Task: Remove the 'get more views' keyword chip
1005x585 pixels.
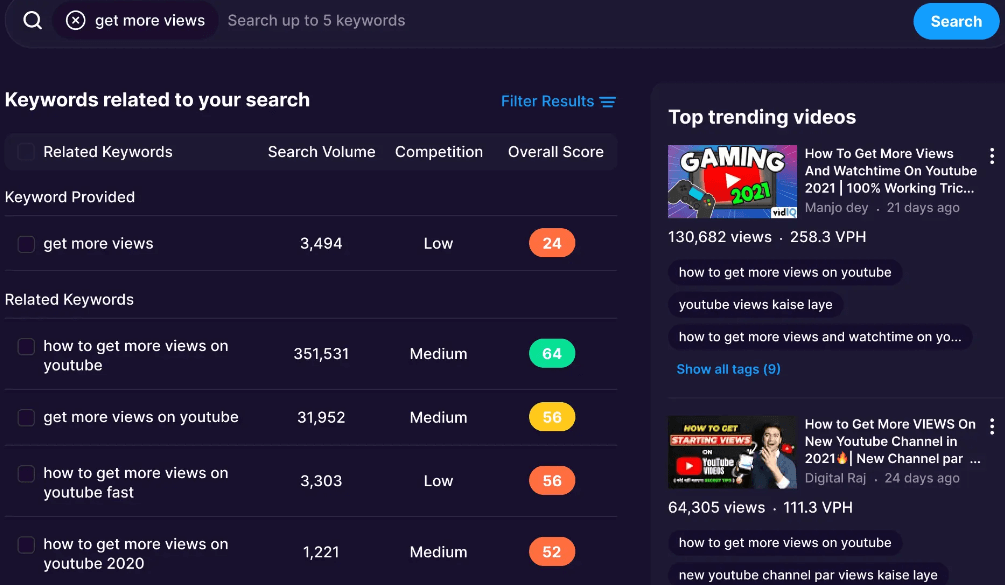Action: [x=76, y=21]
